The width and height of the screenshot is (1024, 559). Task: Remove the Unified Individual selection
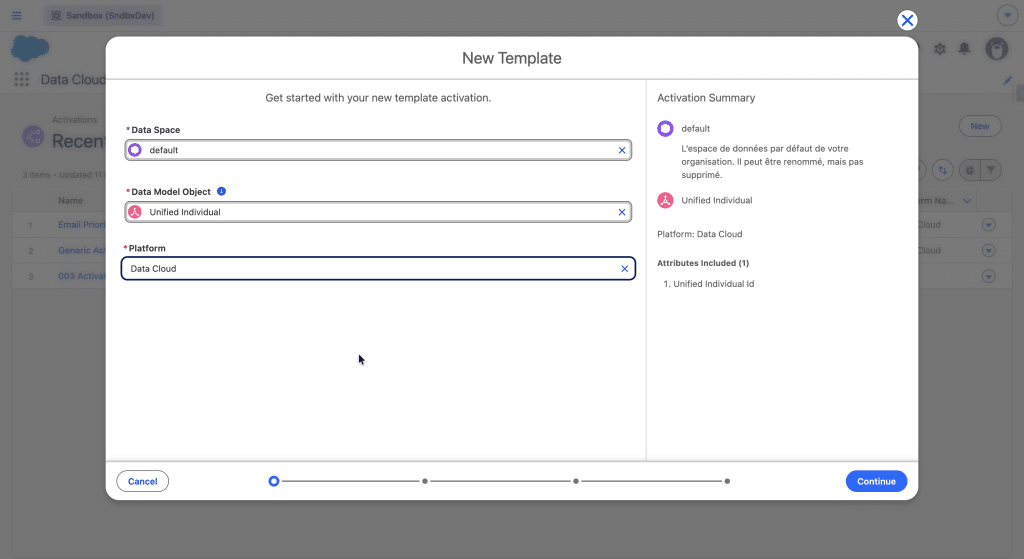pyautogui.click(x=621, y=212)
